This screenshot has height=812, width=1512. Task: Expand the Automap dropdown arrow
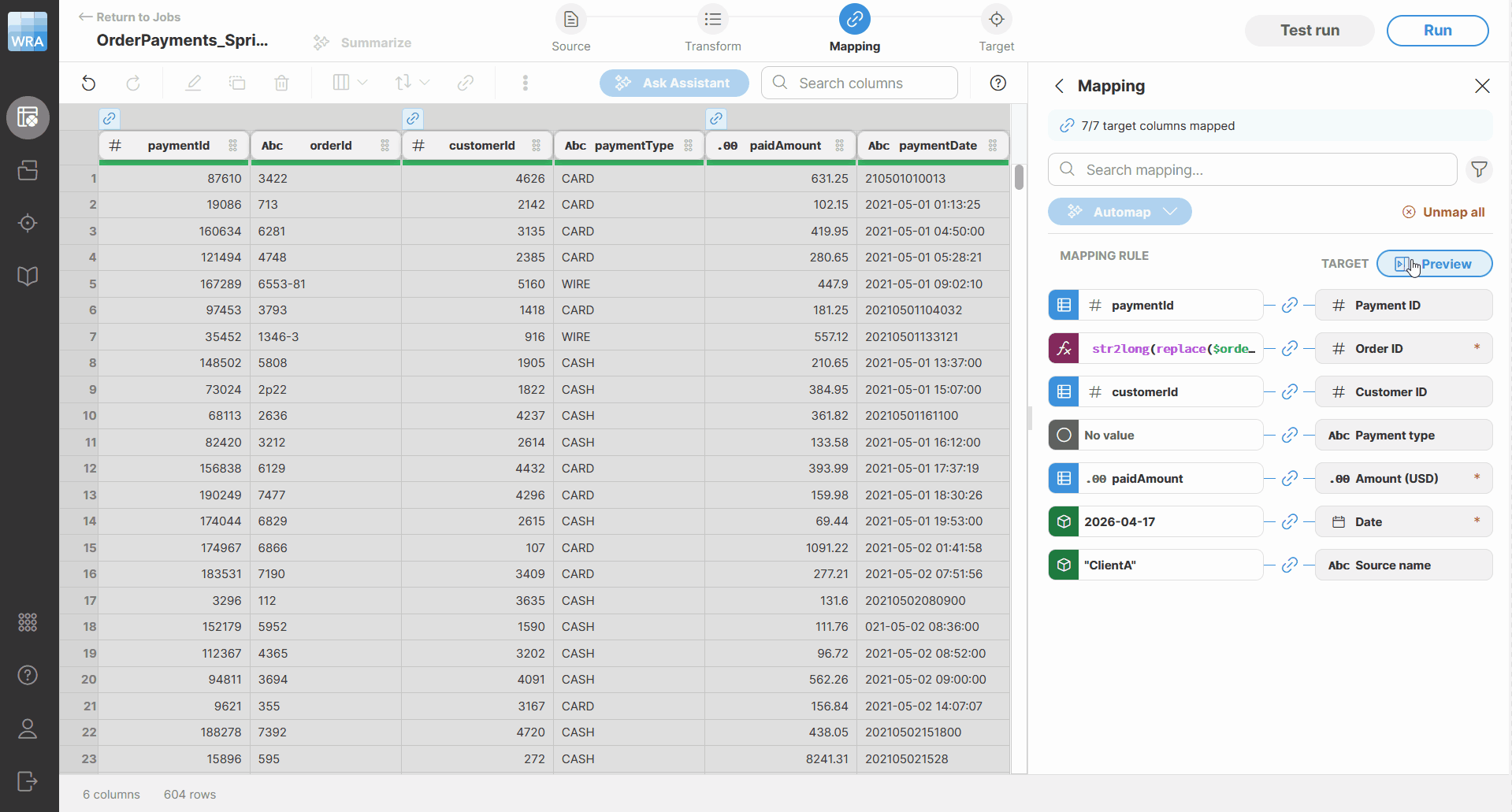coord(1170,212)
